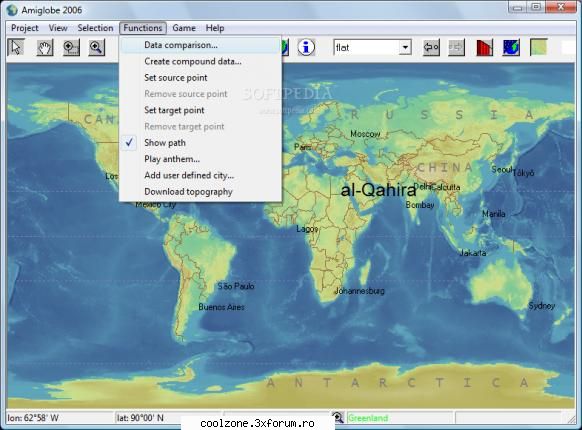The image size is (582, 430).
Task: Click the blue globe view icon
Action: (x=511, y=48)
